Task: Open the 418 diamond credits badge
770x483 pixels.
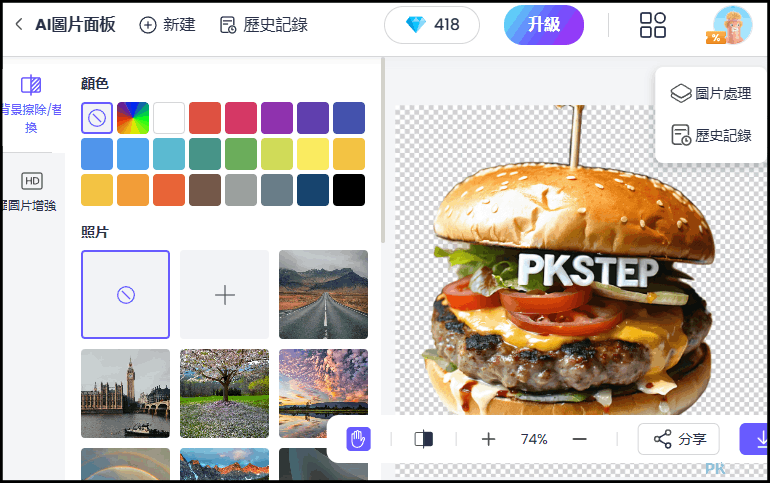Action: point(432,25)
